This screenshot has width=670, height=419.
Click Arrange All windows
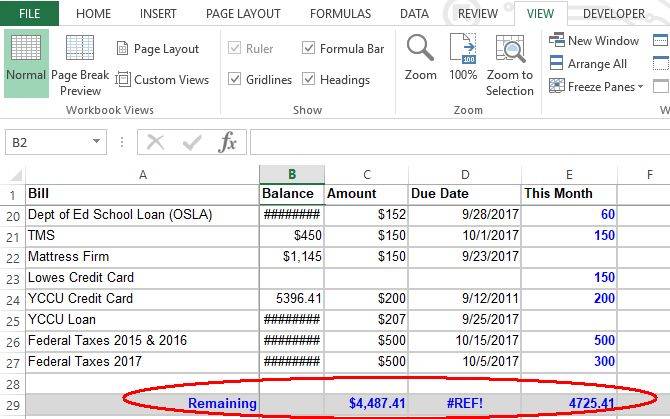pyautogui.click(x=588, y=64)
